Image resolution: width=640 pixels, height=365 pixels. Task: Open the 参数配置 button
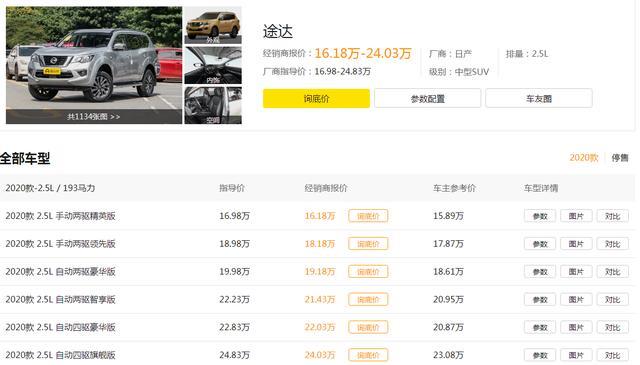pyautogui.click(x=427, y=98)
